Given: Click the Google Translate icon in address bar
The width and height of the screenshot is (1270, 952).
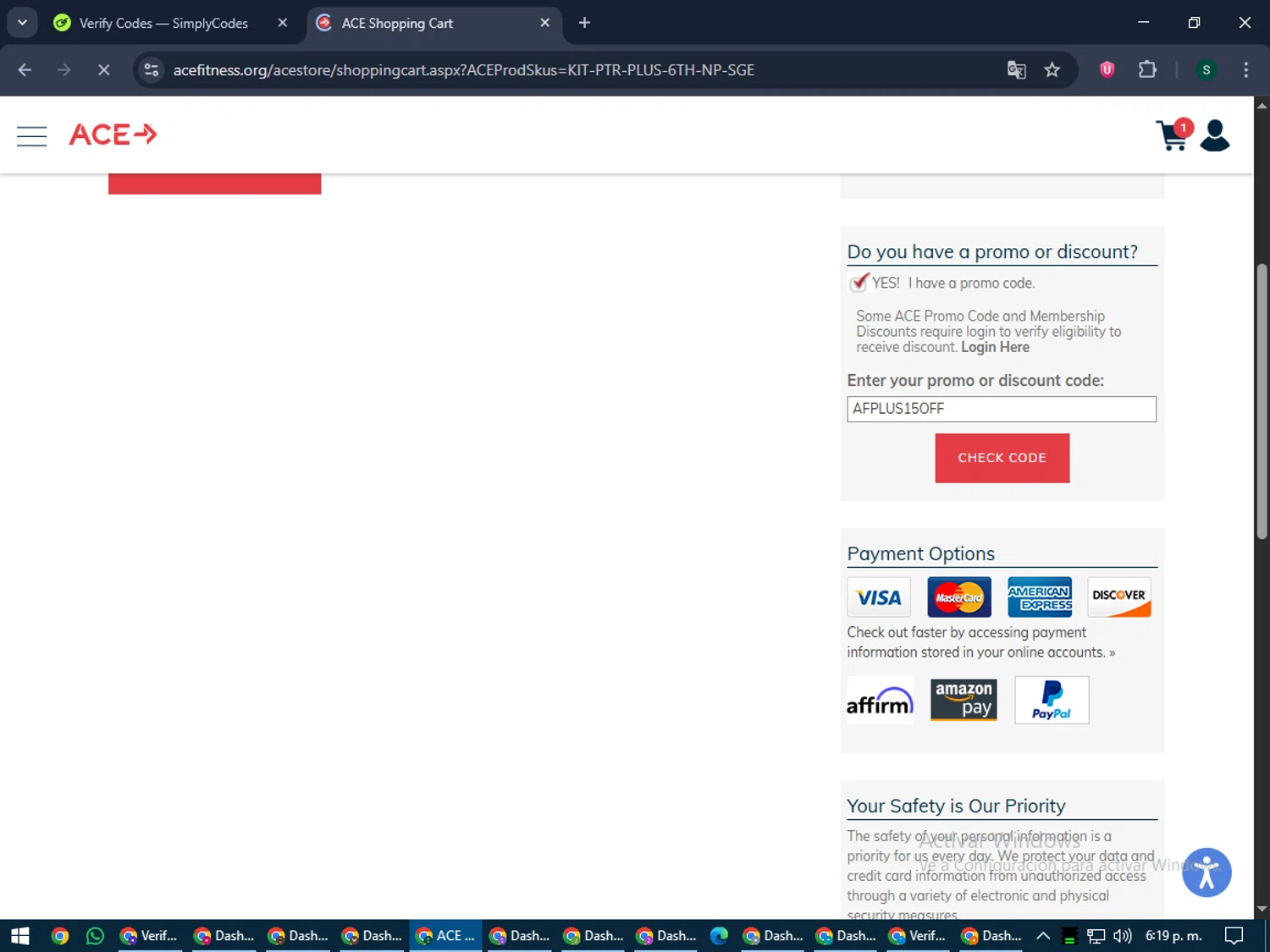Looking at the screenshot, I should [1016, 70].
